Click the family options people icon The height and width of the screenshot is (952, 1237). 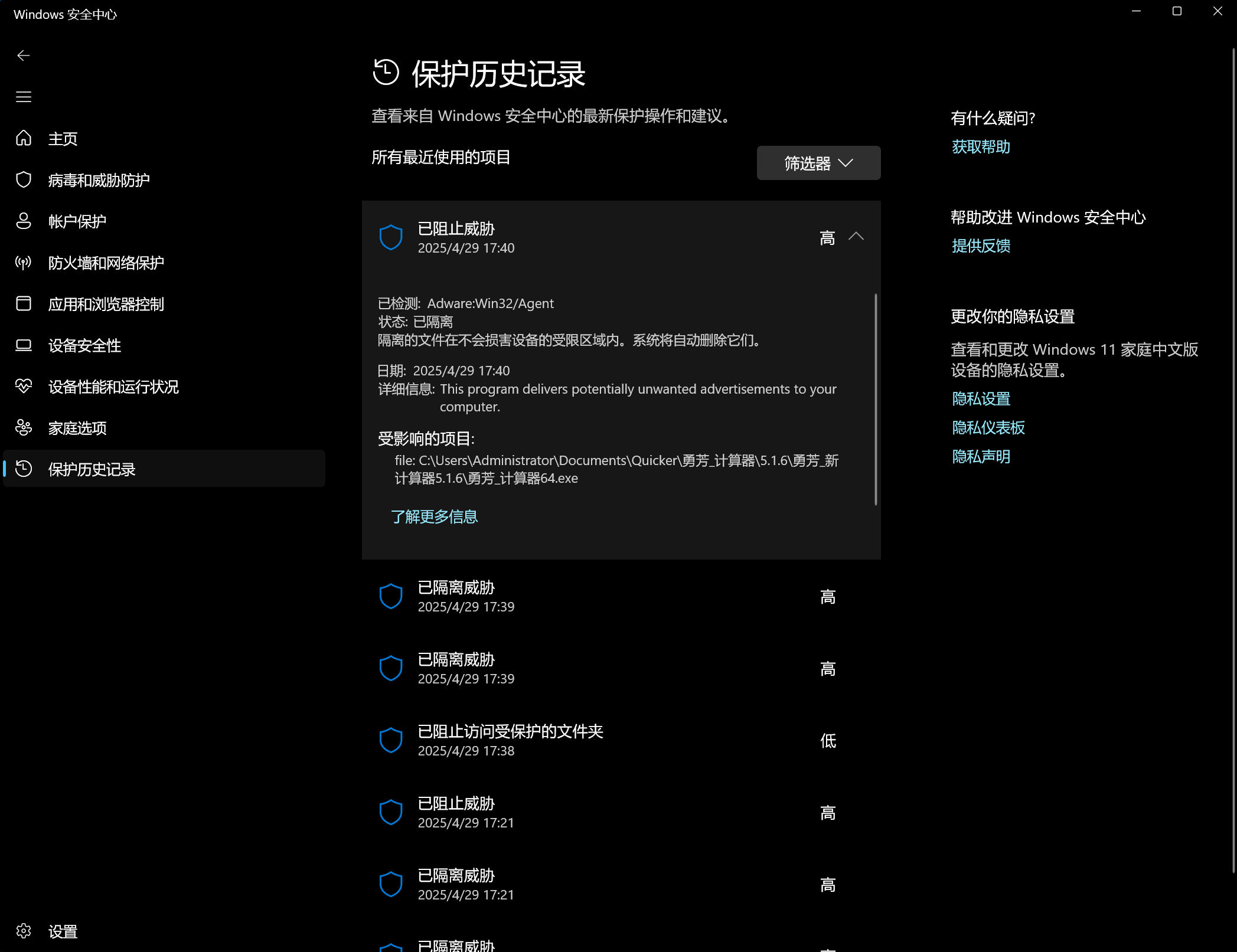(24, 427)
